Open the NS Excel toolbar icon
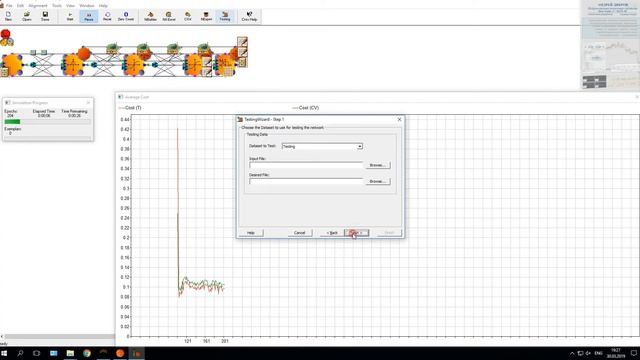The image size is (640, 360). [169, 16]
